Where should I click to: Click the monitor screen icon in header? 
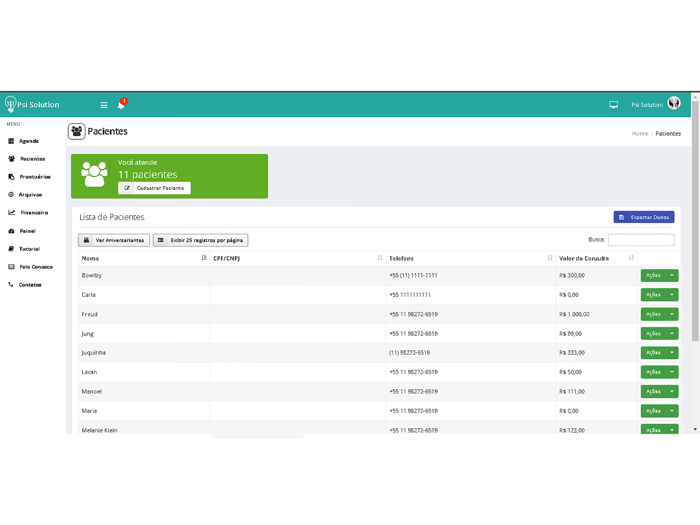613,104
